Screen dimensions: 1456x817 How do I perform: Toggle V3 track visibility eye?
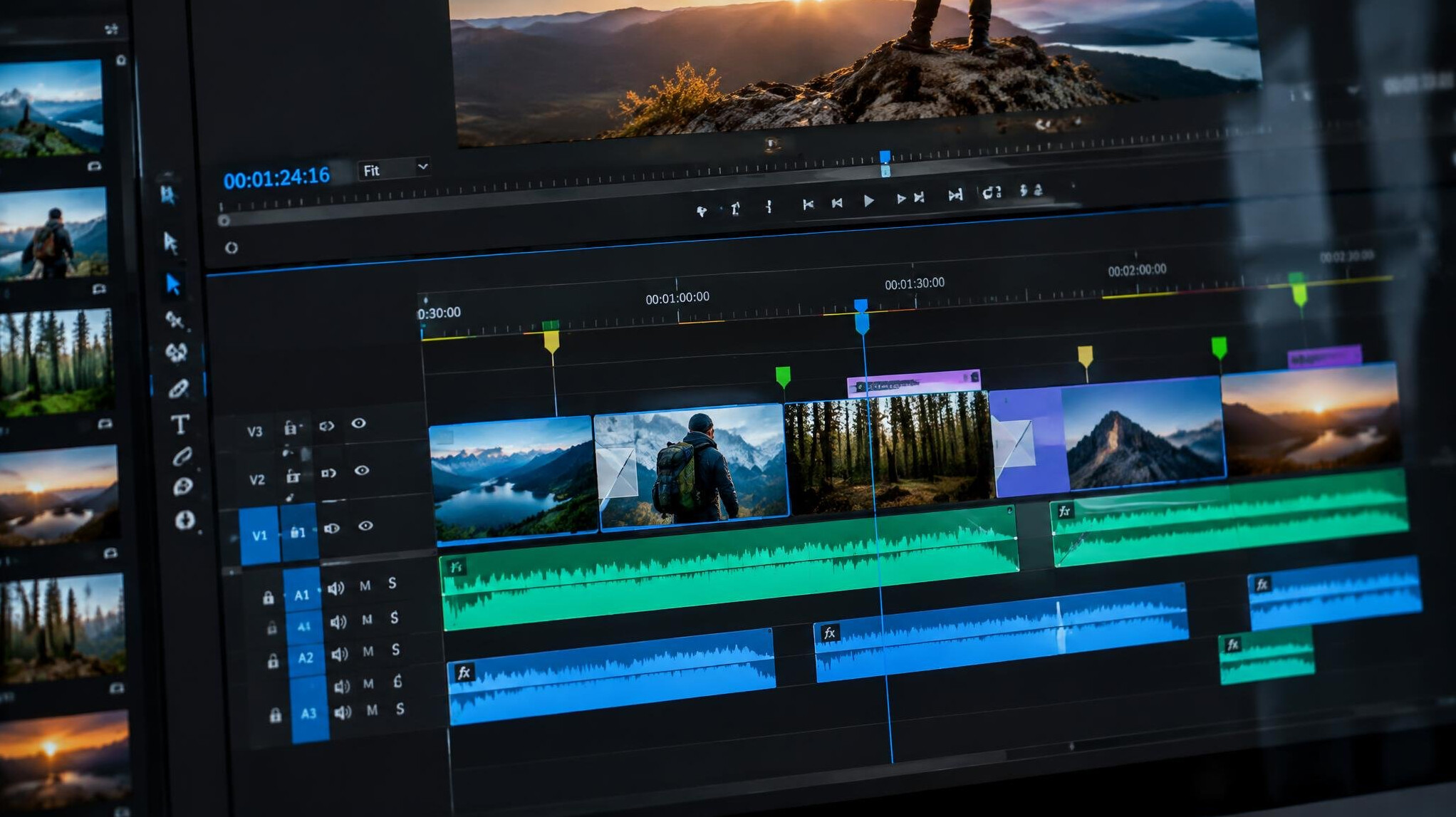358,423
